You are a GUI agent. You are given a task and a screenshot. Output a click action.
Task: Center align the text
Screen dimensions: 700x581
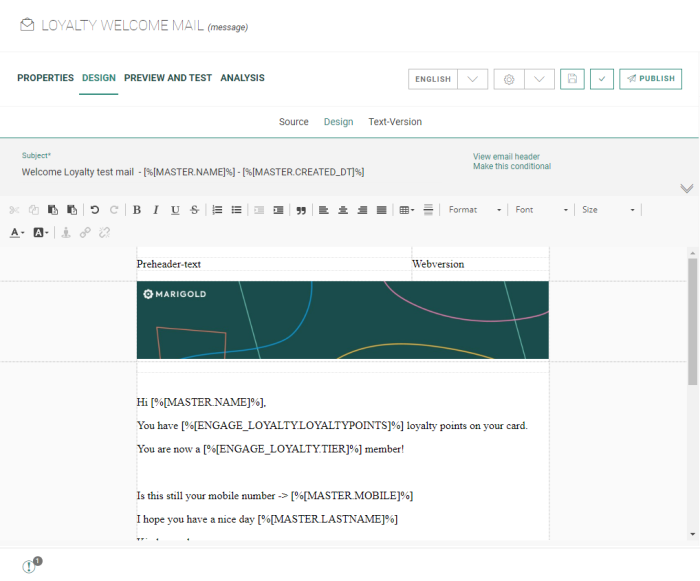point(343,210)
